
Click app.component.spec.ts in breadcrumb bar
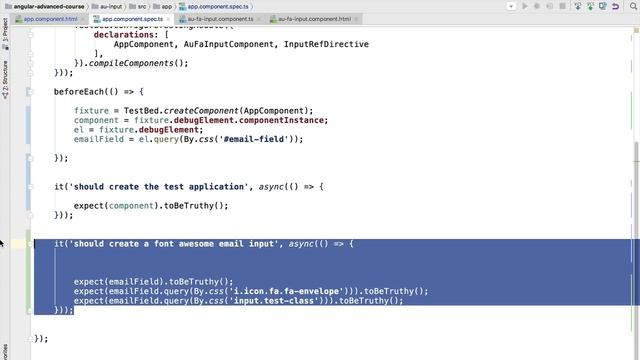[214, 7]
